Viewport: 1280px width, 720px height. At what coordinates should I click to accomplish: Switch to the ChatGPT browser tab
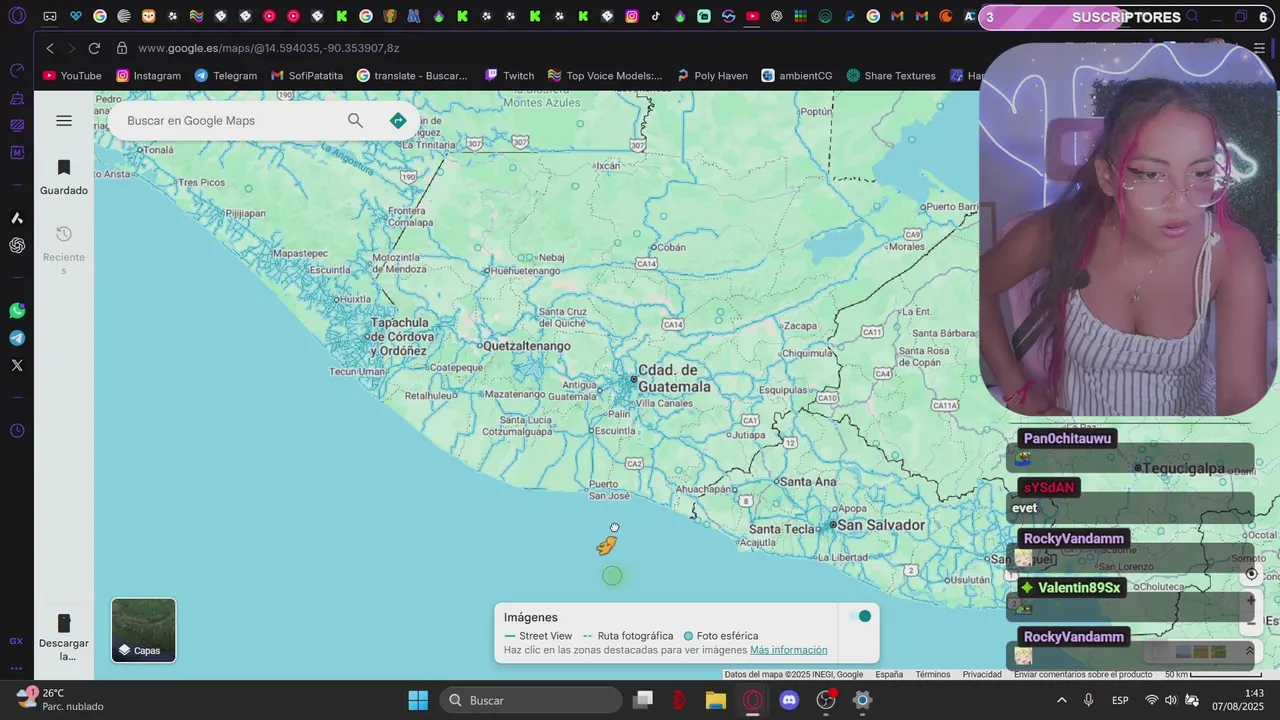776,16
